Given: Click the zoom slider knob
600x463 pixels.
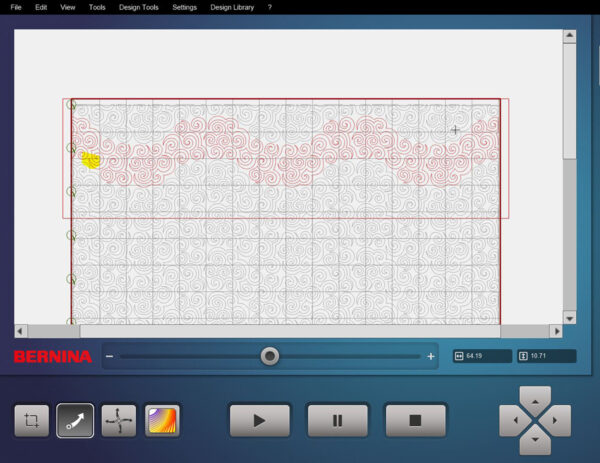Looking at the screenshot, I should (x=270, y=356).
